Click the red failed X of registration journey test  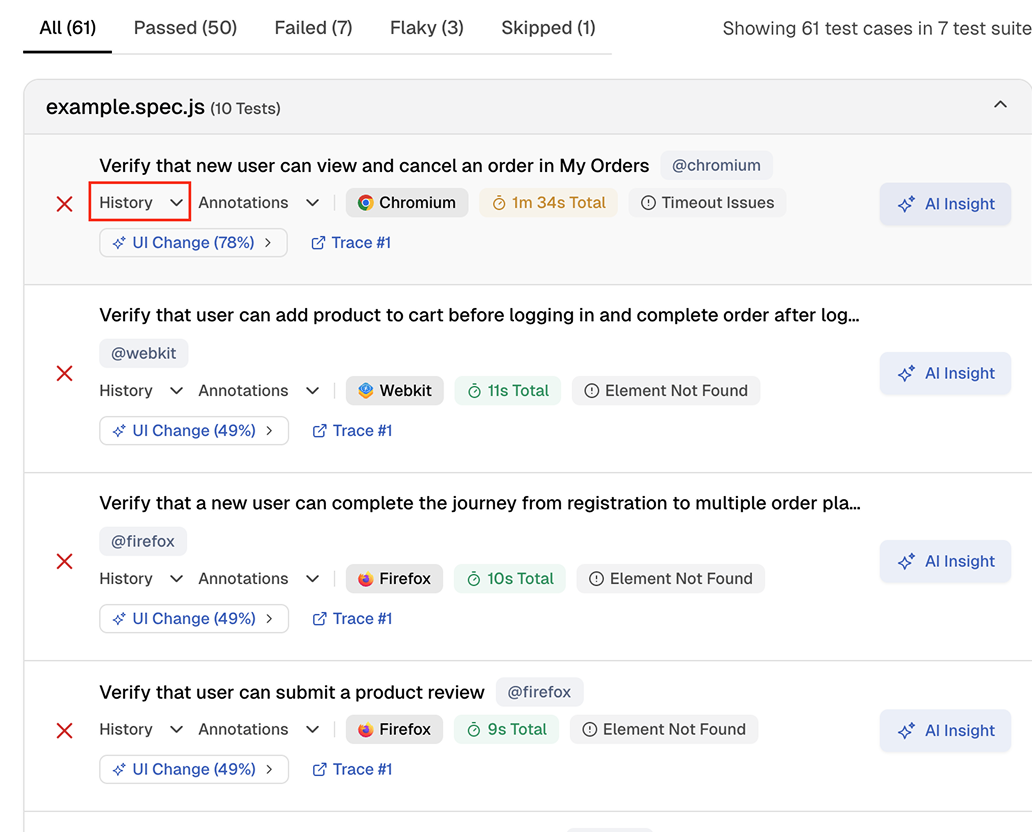(64, 561)
